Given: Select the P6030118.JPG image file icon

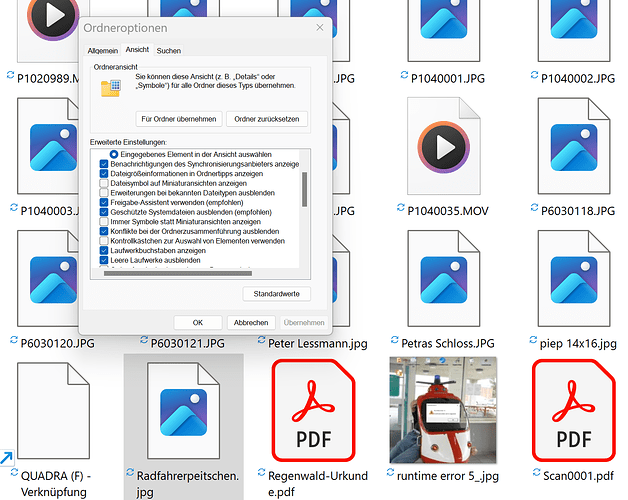Looking at the screenshot, I should pyautogui.click(x=574, y=146).
